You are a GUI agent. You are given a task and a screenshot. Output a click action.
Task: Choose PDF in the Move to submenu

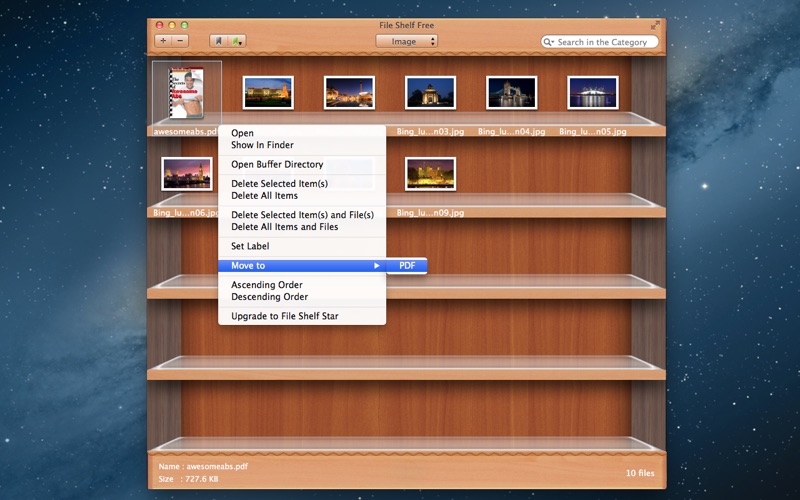point(407,265)
